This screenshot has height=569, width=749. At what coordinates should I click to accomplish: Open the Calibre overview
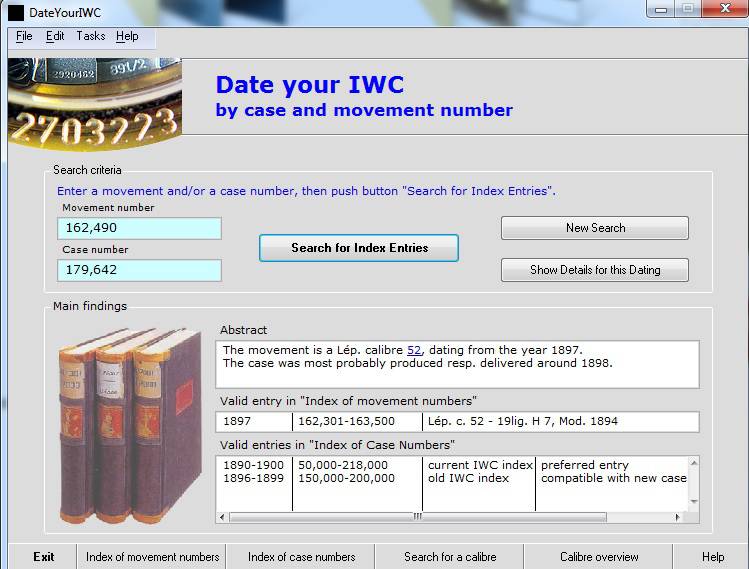[x=599, y=557]
